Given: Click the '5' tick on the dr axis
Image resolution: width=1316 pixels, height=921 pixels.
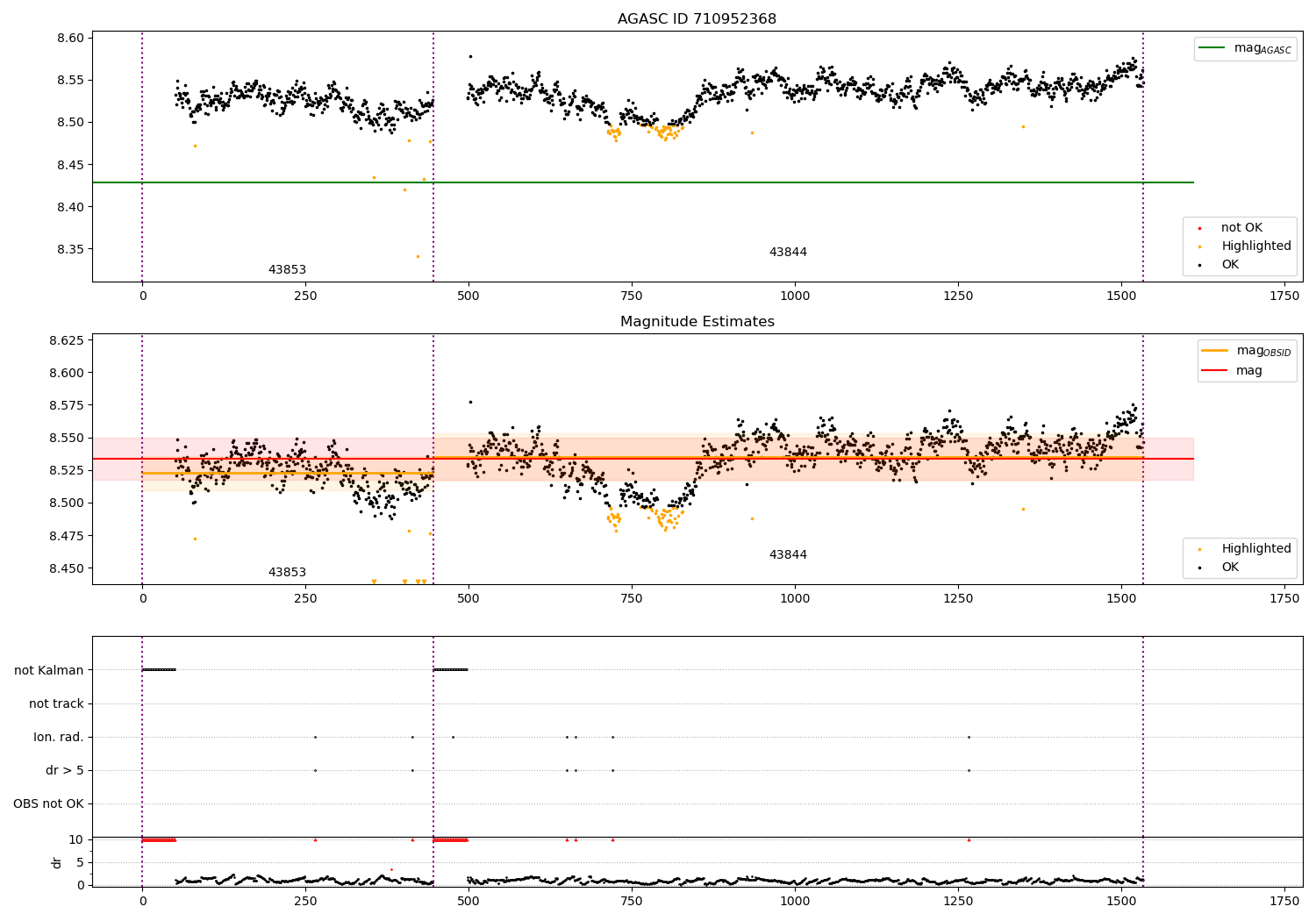Looking at the screenshot, I should tap(81, 863).
